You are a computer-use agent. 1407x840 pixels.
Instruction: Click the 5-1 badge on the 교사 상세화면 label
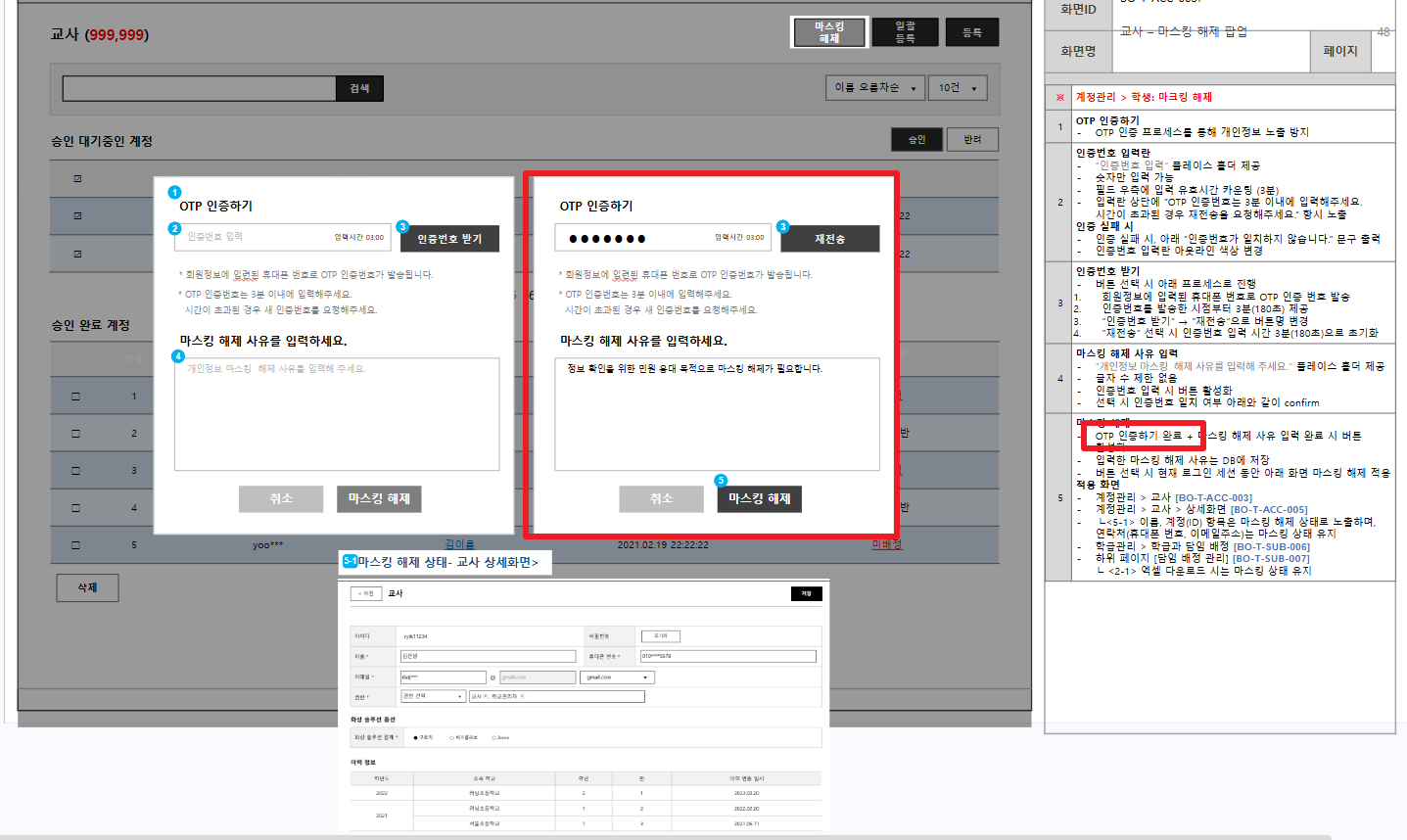coord(350,561)
